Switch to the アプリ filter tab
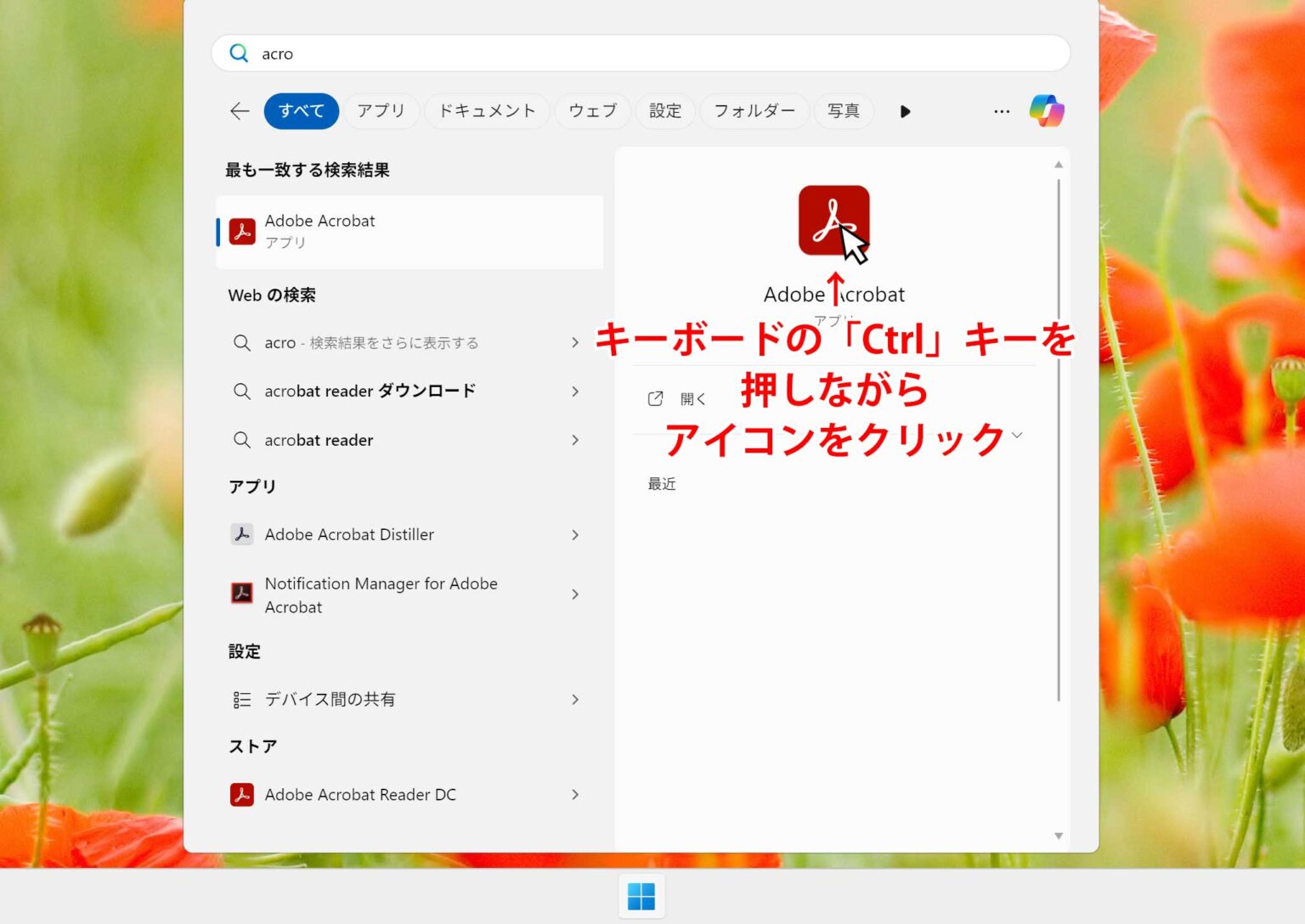The height and width of the screenshot is (924, 1305). pos(381,111)
